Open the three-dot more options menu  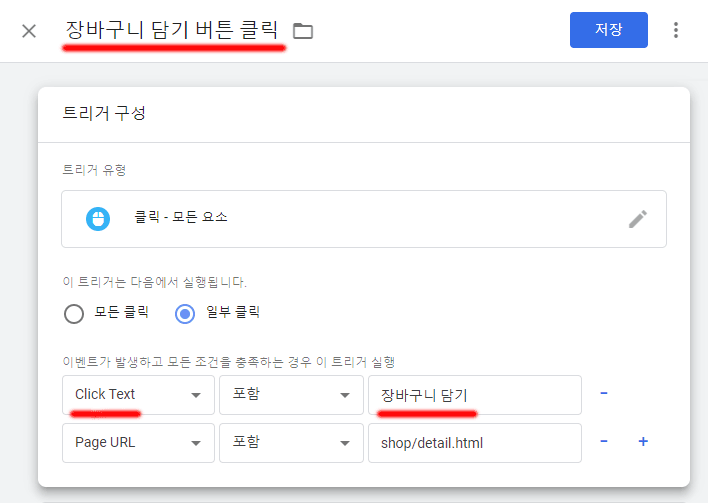pyautogui.click(x=675, y=30)
